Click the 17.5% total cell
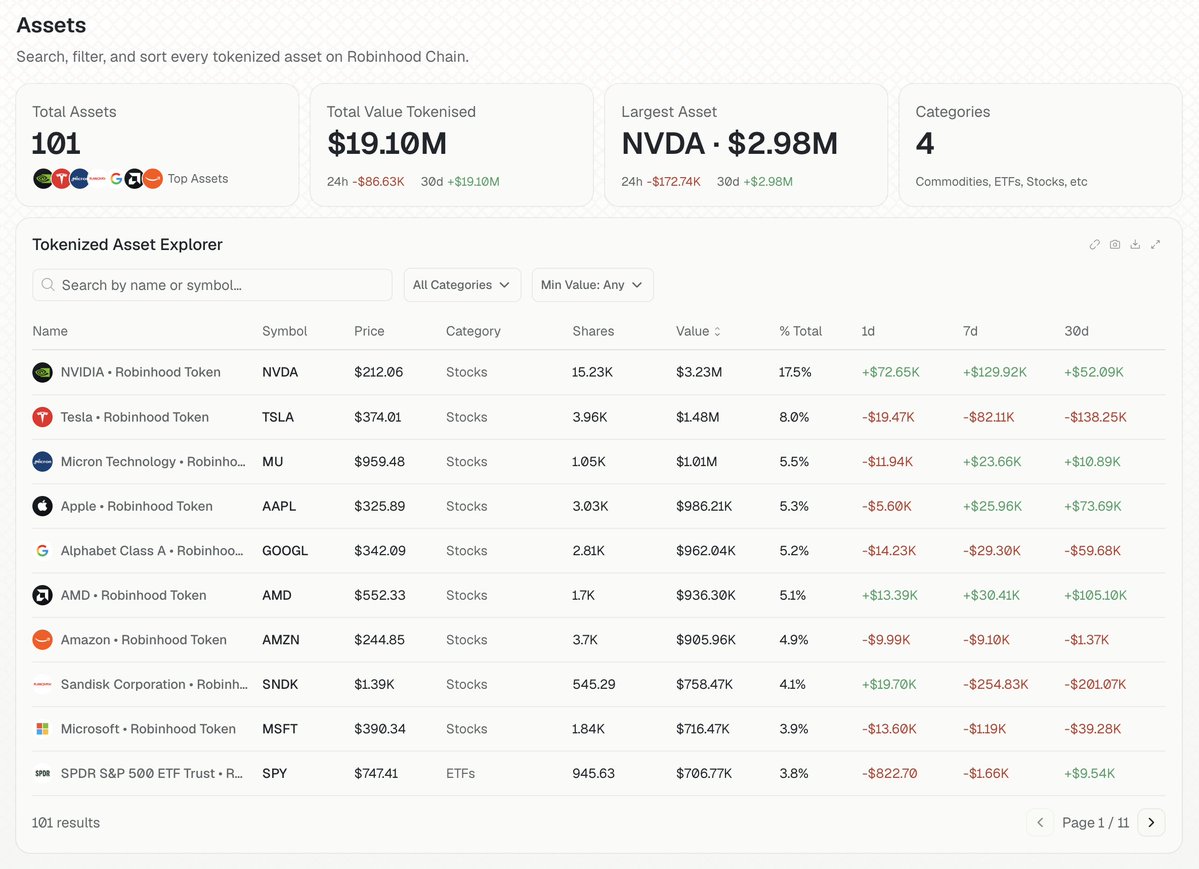The height and width of the screenshot is (869, 1199). tap(795, 373)
